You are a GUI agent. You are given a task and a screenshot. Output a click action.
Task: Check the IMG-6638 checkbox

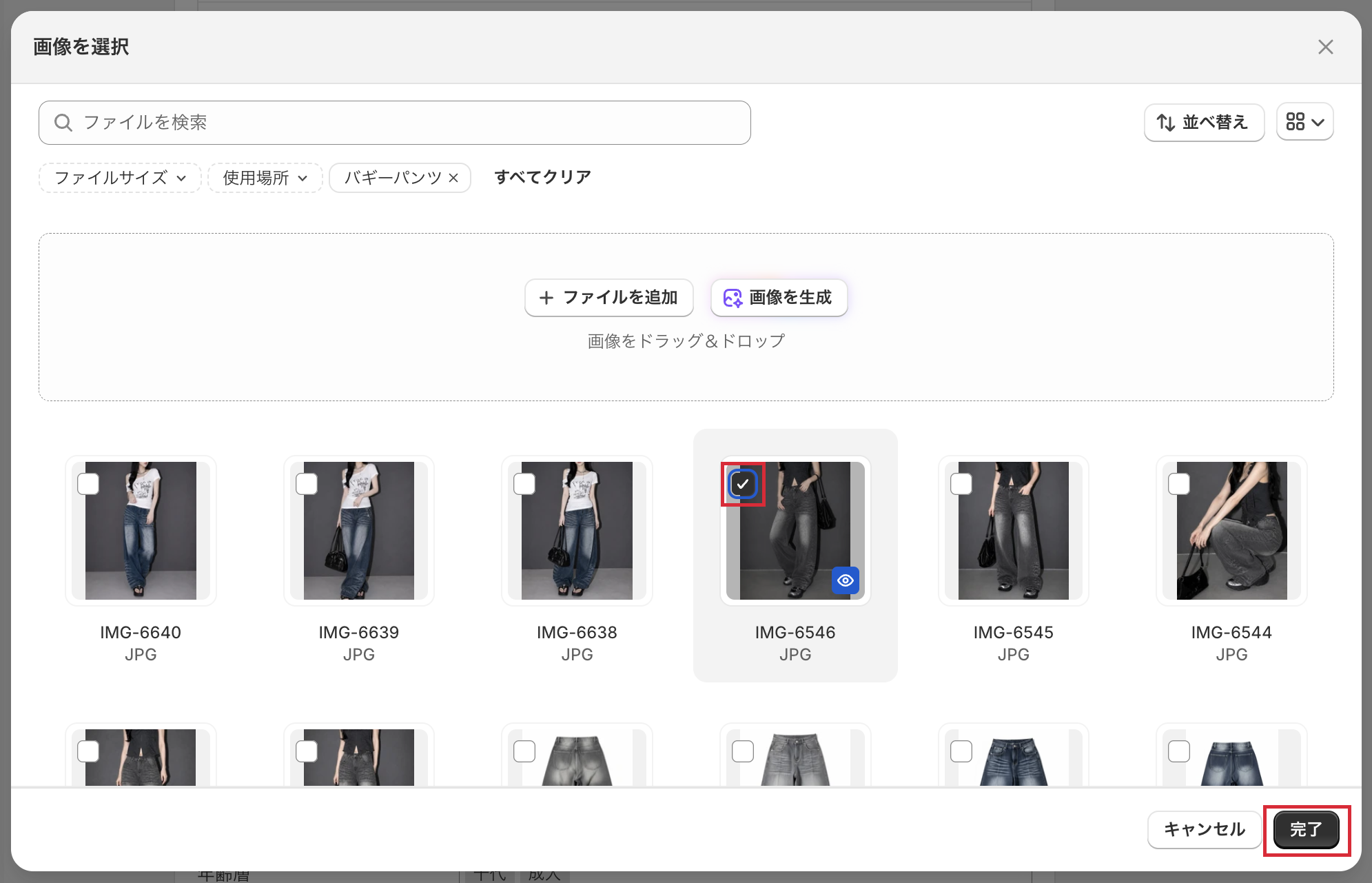[x=524, y=484]
